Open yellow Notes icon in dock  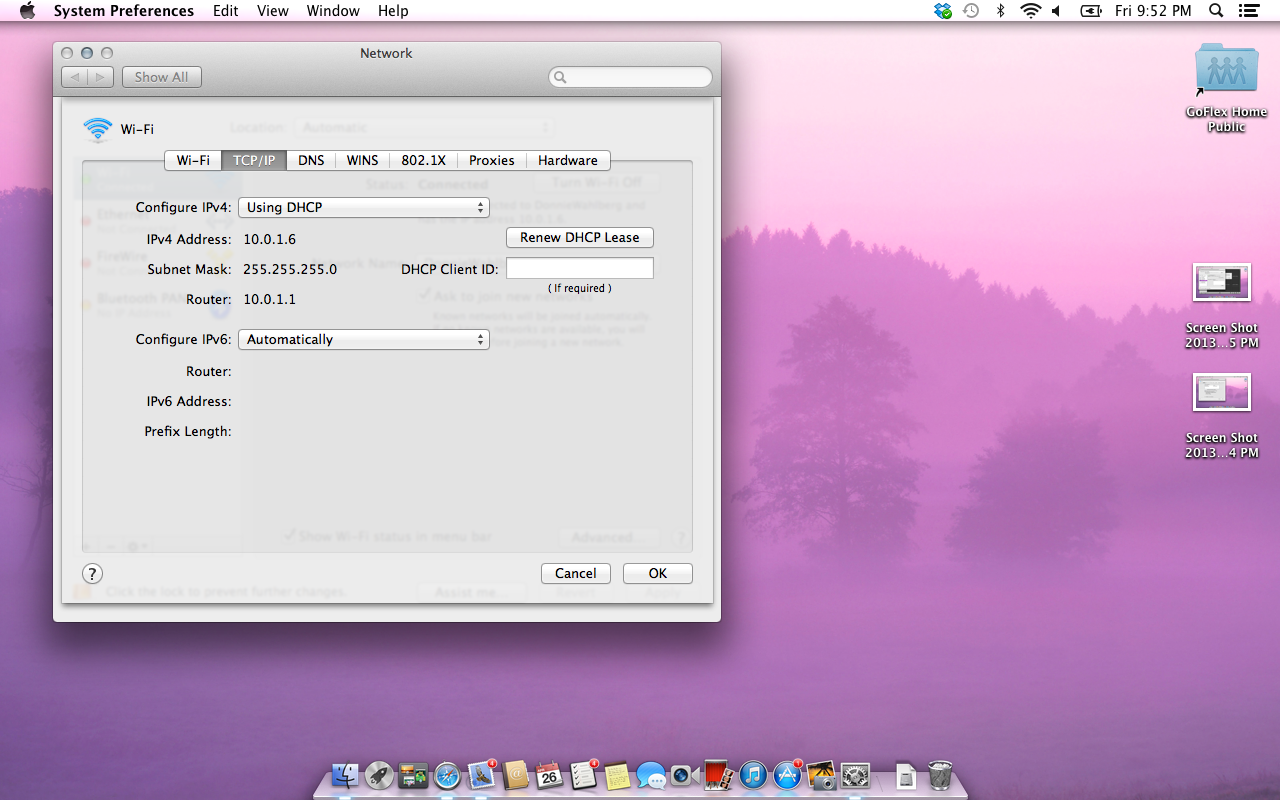pyautogui.click(x=617, y=775)
